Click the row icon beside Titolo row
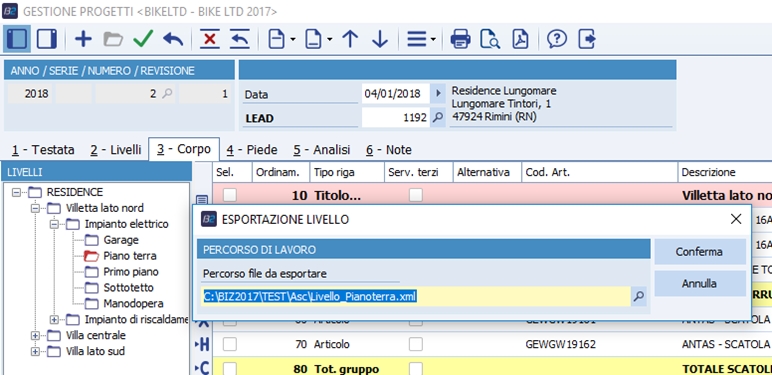This screenshot has height=375, width=772. click(202, 200)
